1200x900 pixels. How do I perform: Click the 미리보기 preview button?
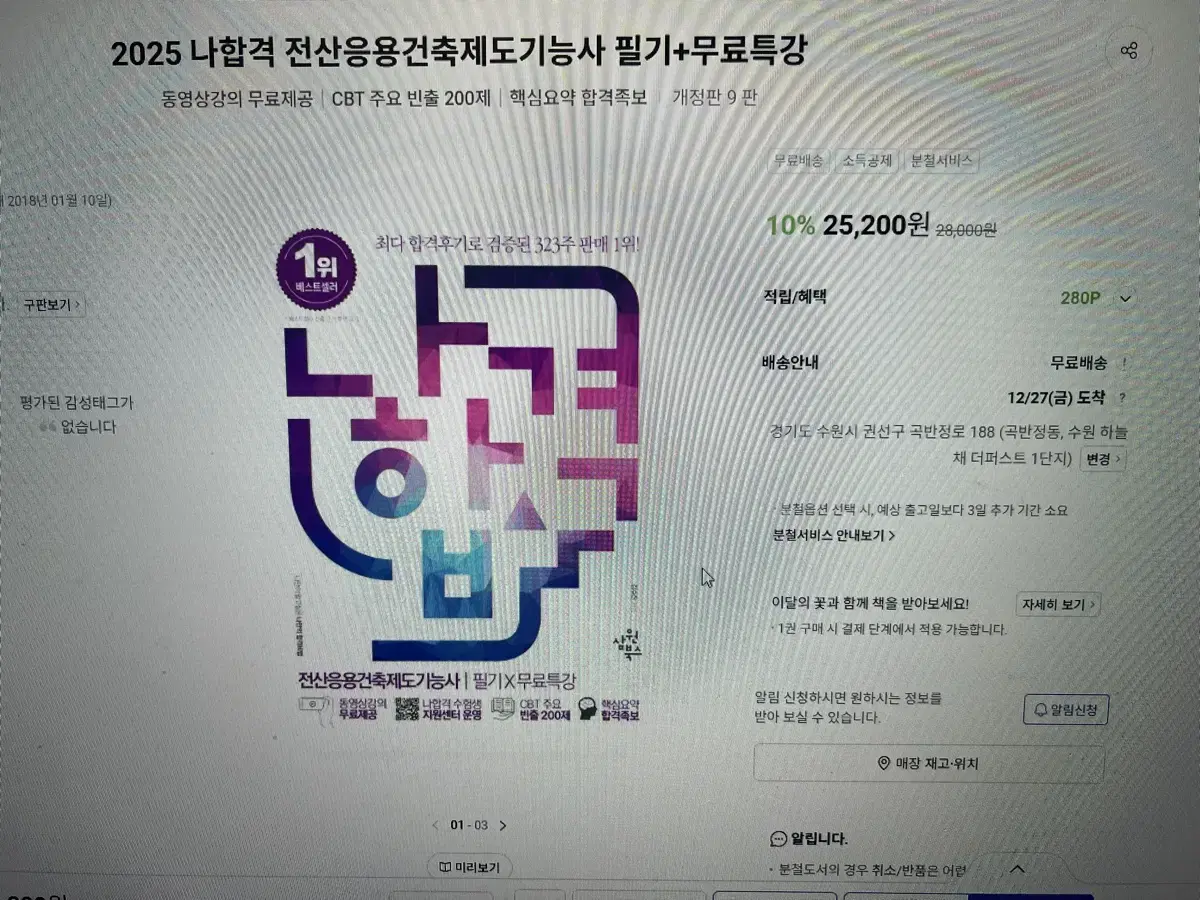coord(469,867)
